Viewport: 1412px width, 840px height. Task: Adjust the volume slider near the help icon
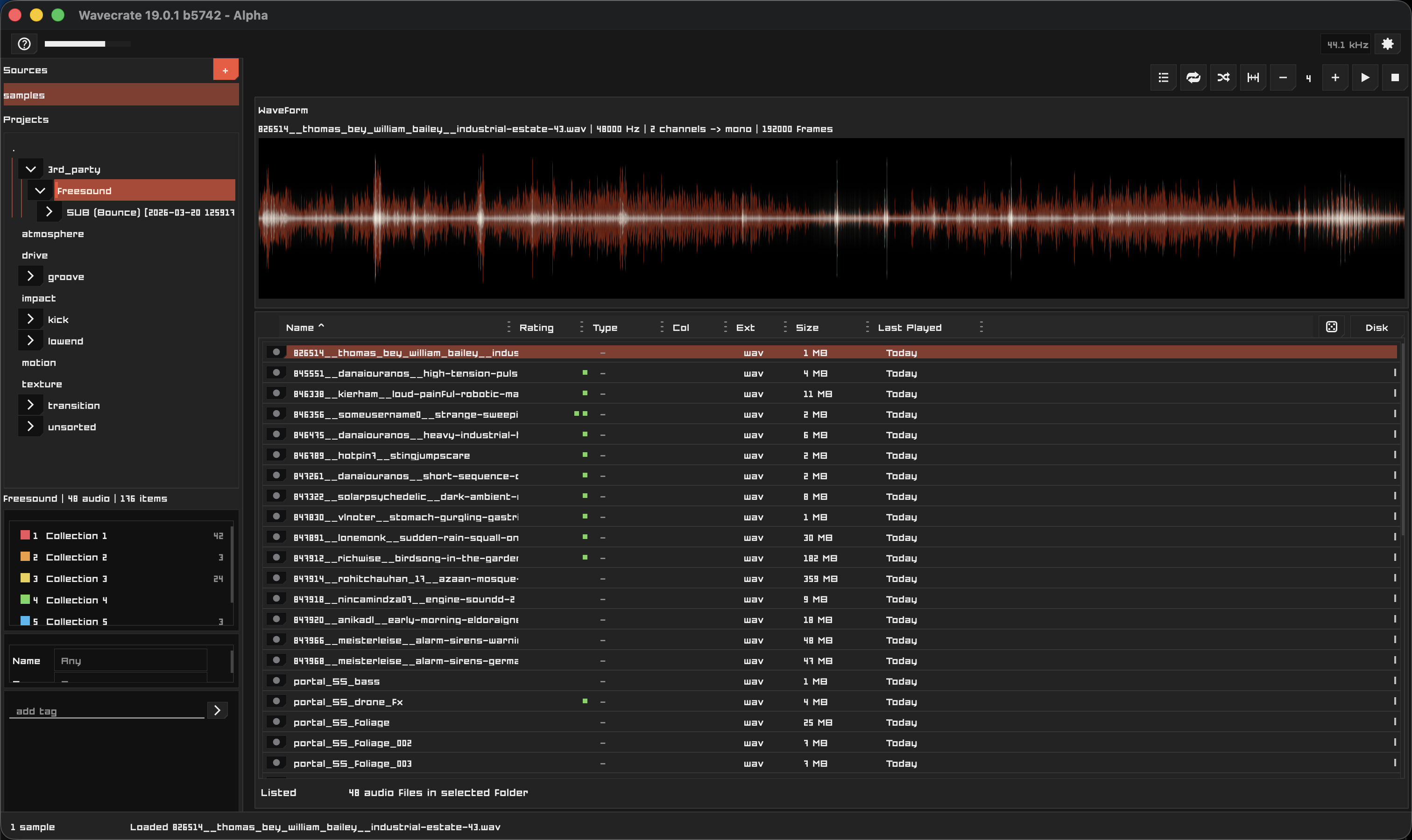[x=88, y=43]
